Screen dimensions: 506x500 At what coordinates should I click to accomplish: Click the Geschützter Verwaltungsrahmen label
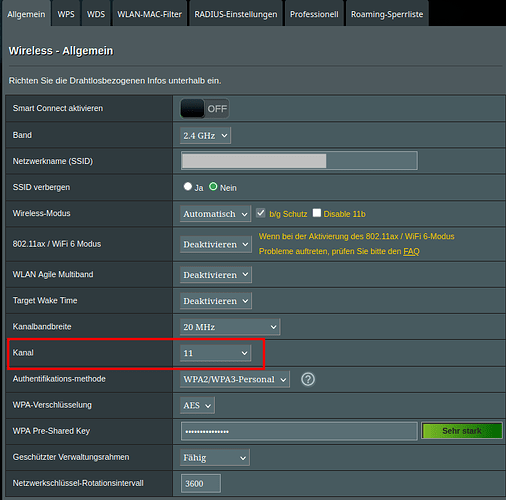point(71,457)
